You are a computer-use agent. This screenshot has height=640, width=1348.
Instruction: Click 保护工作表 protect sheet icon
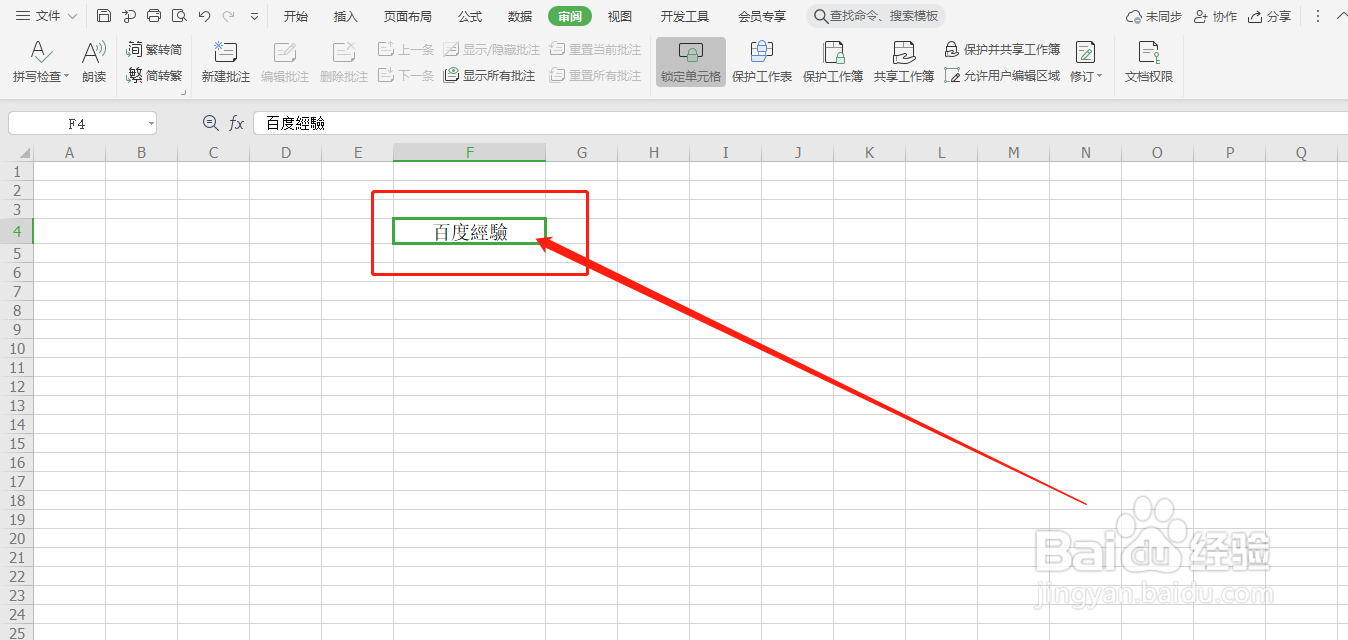pyautogui.click(x=762, y=62)
